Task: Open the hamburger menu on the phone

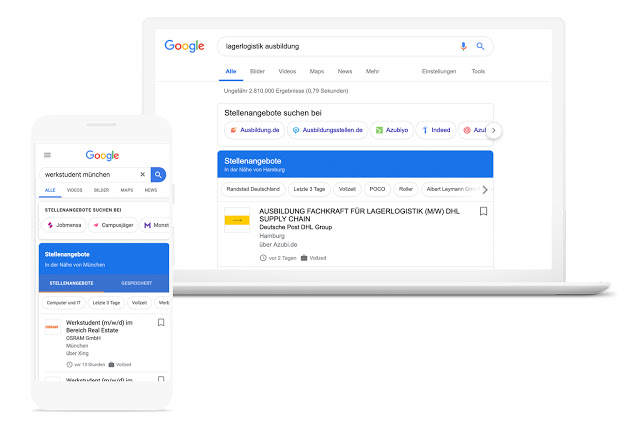Action: pos(47,155)
